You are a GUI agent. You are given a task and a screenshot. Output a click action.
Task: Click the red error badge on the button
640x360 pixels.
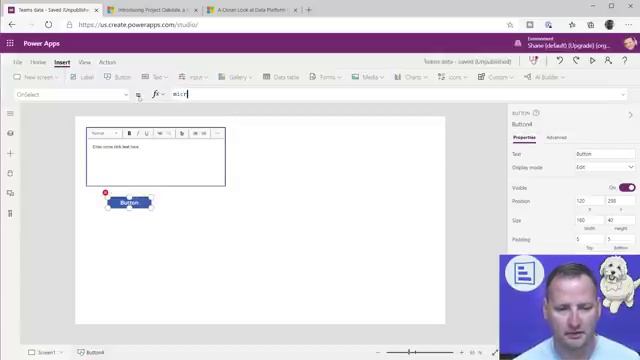tap(105, 193)
